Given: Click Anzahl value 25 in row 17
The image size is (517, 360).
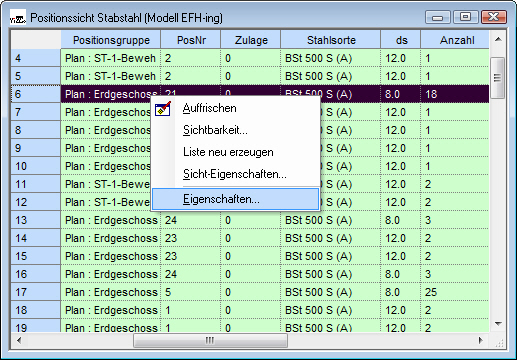Looking at the screenshot, I should (455, 292).
